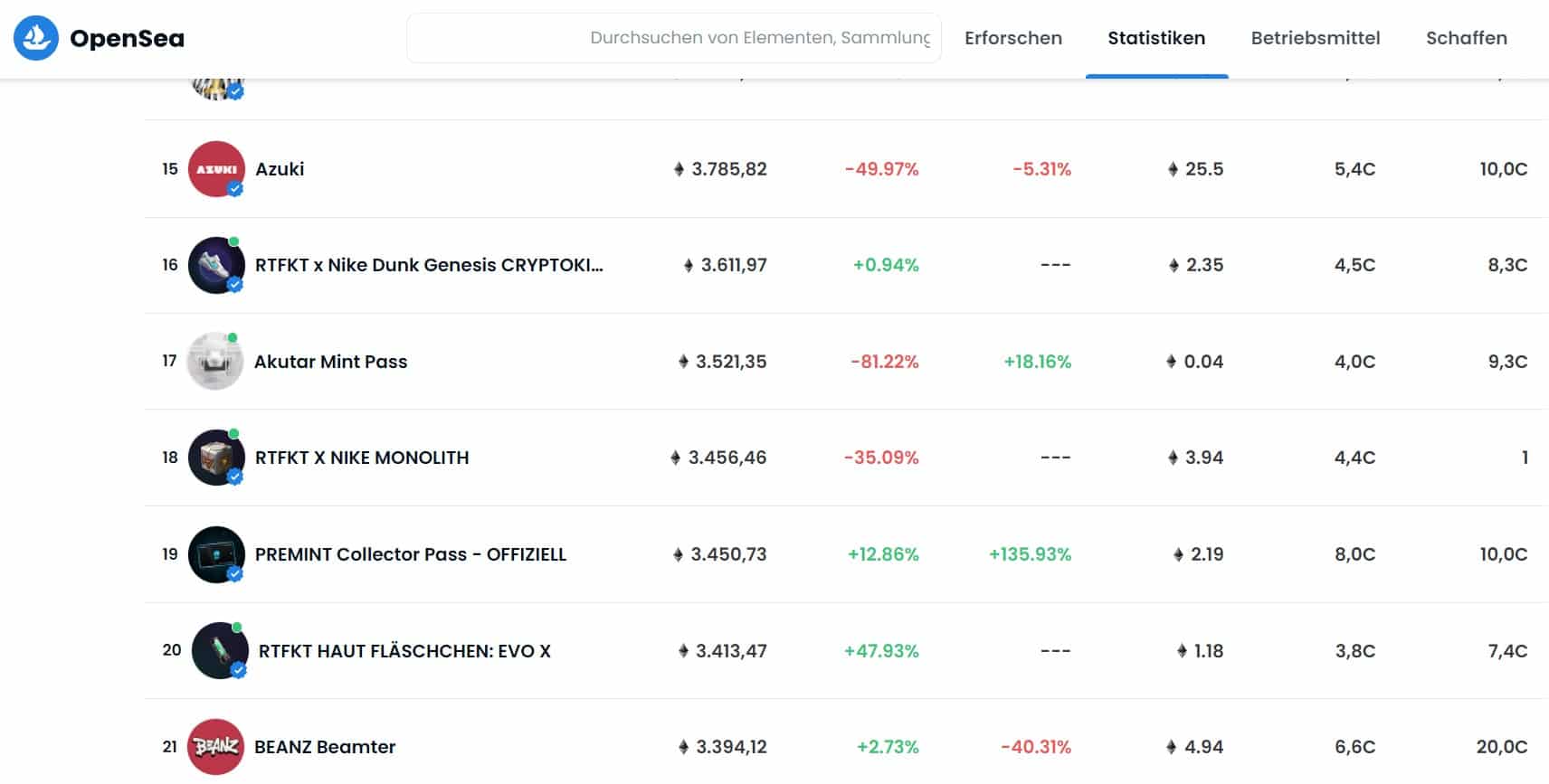
Task: Open RTFKT HAUT FLÄSCHCHEN: EVO X link
Action: click(x=404, y=651)
